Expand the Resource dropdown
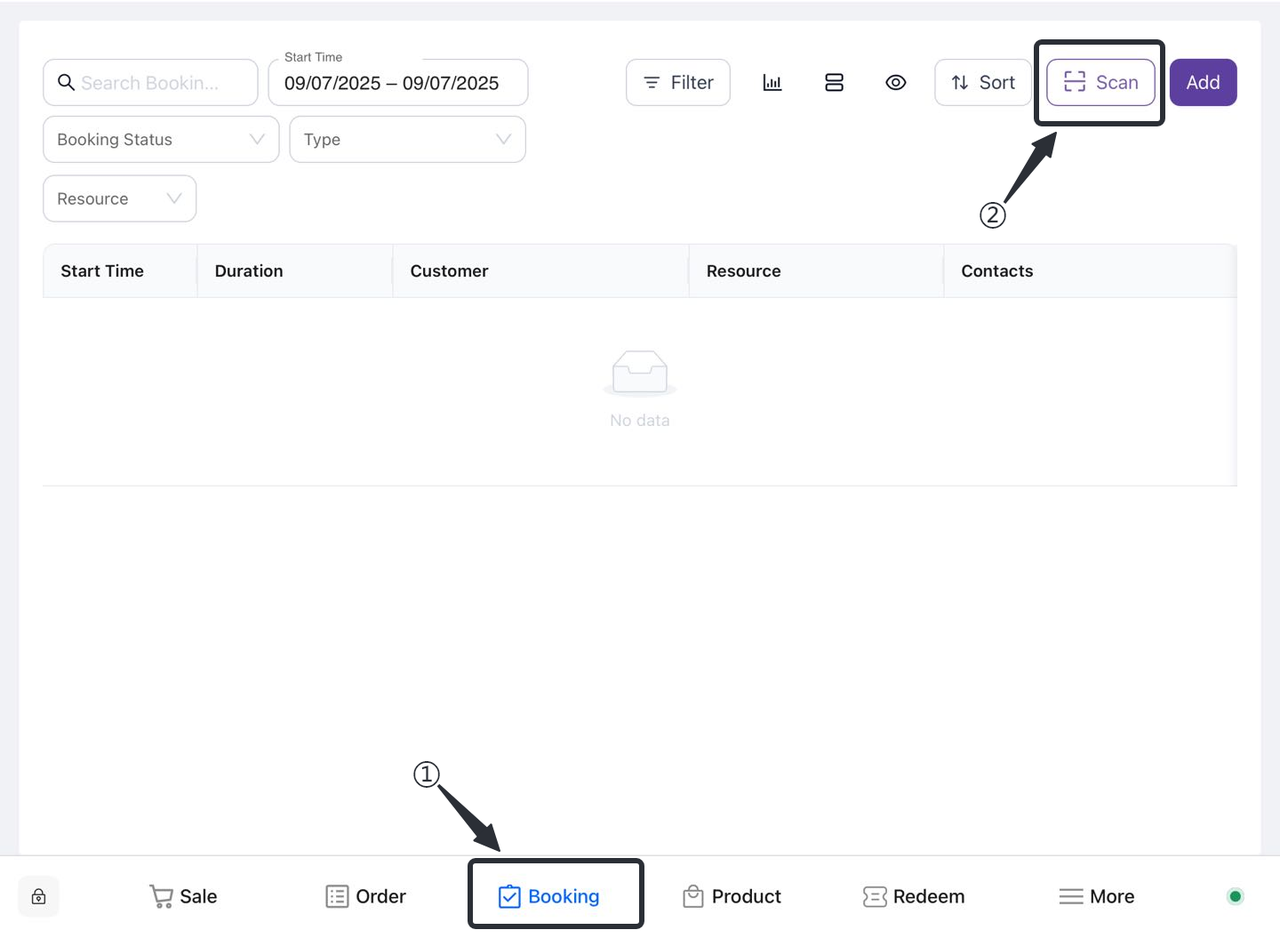The height and width of the screenshot is (938, 1280). [x=119, y=199]
